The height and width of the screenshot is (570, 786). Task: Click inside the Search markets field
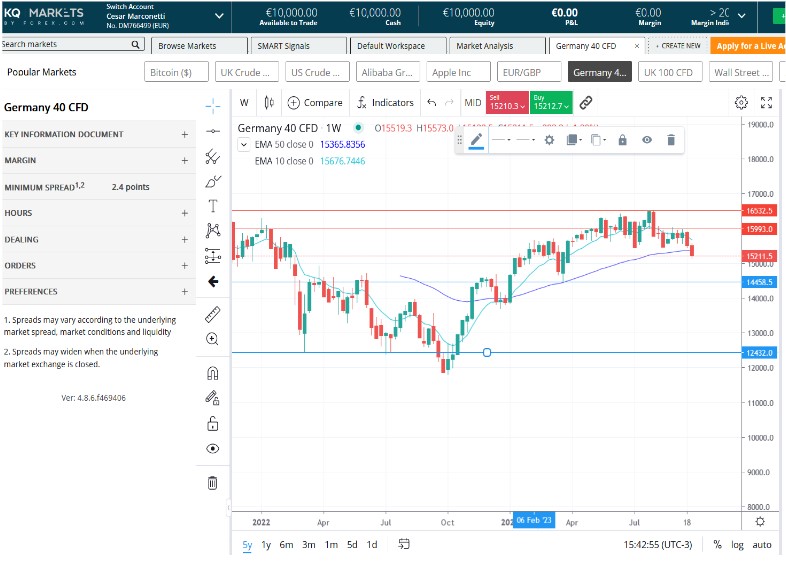73,44
